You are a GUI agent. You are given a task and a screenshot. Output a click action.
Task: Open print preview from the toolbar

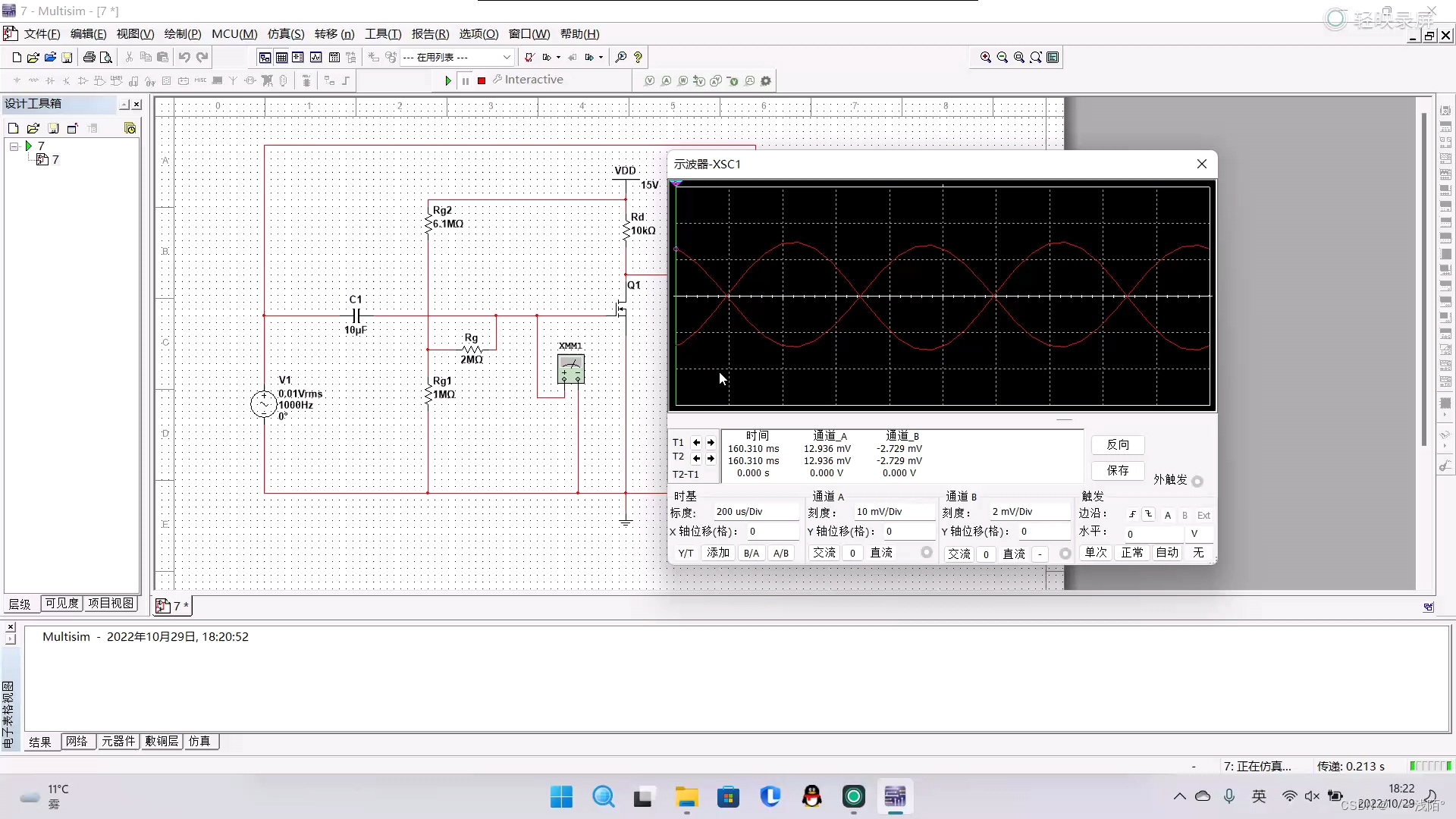106,57
